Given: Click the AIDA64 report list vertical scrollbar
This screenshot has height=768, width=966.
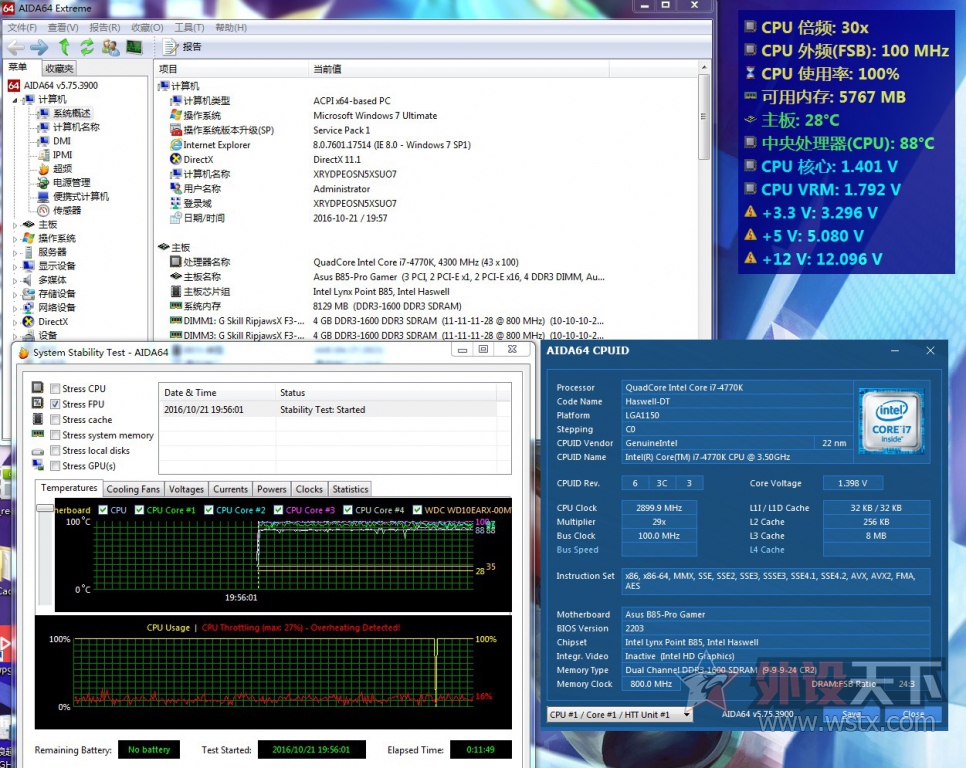Looking at the screenshot, I should (x=704, y=117).
